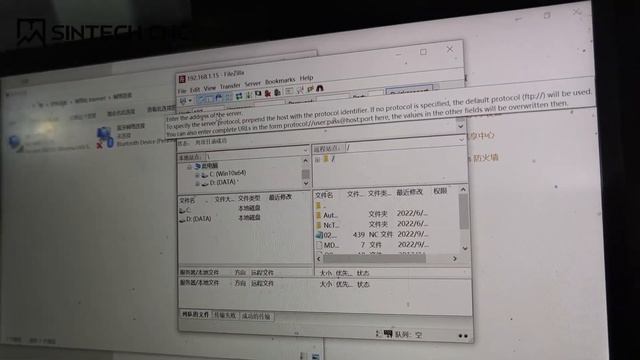Screen dimensions: 640x360
Task: Open the Site Manager toolbar icon
Action: click(x=182, y=100)
